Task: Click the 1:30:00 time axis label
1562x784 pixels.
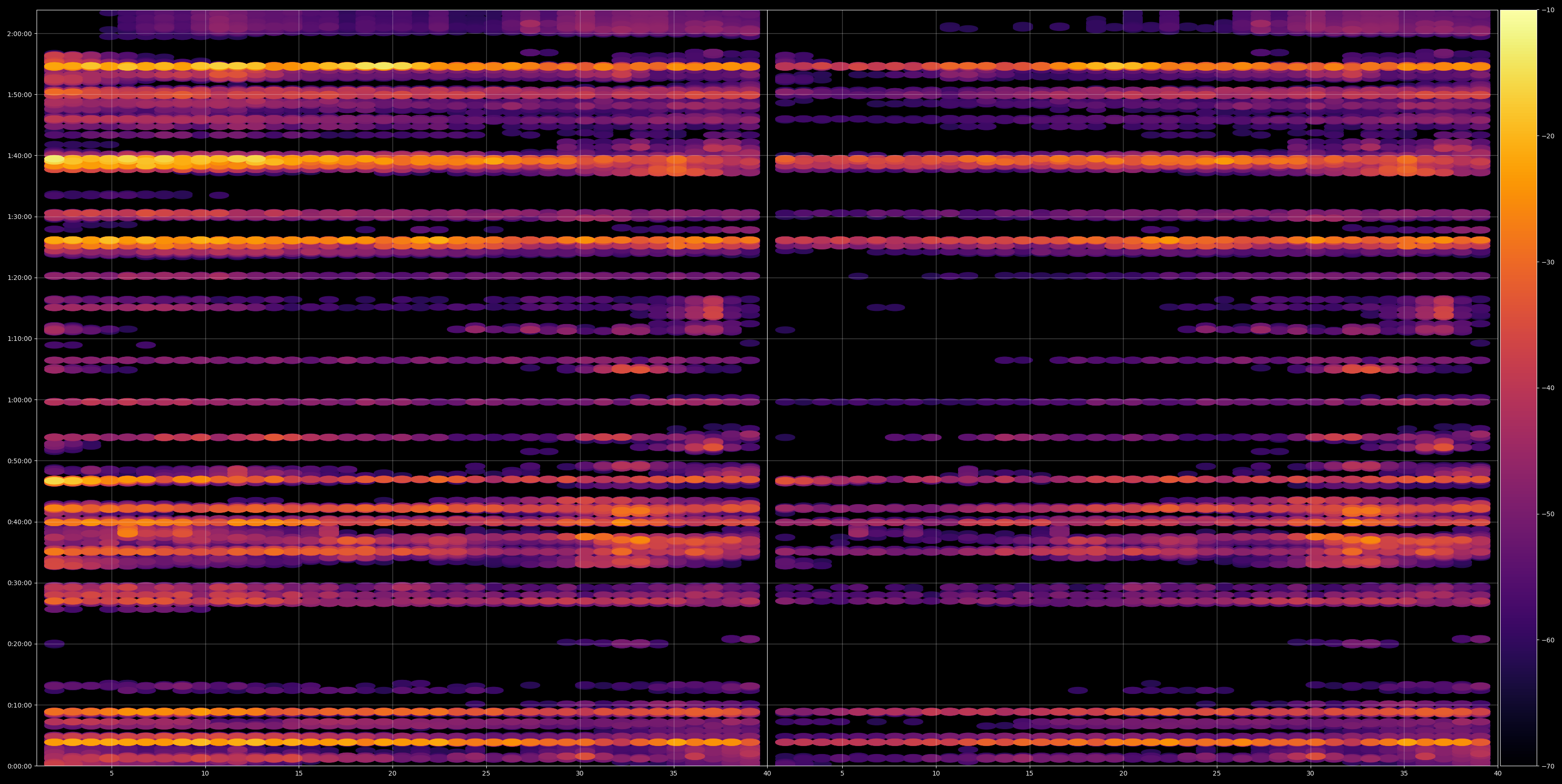Action: click(x=19, y=217)
